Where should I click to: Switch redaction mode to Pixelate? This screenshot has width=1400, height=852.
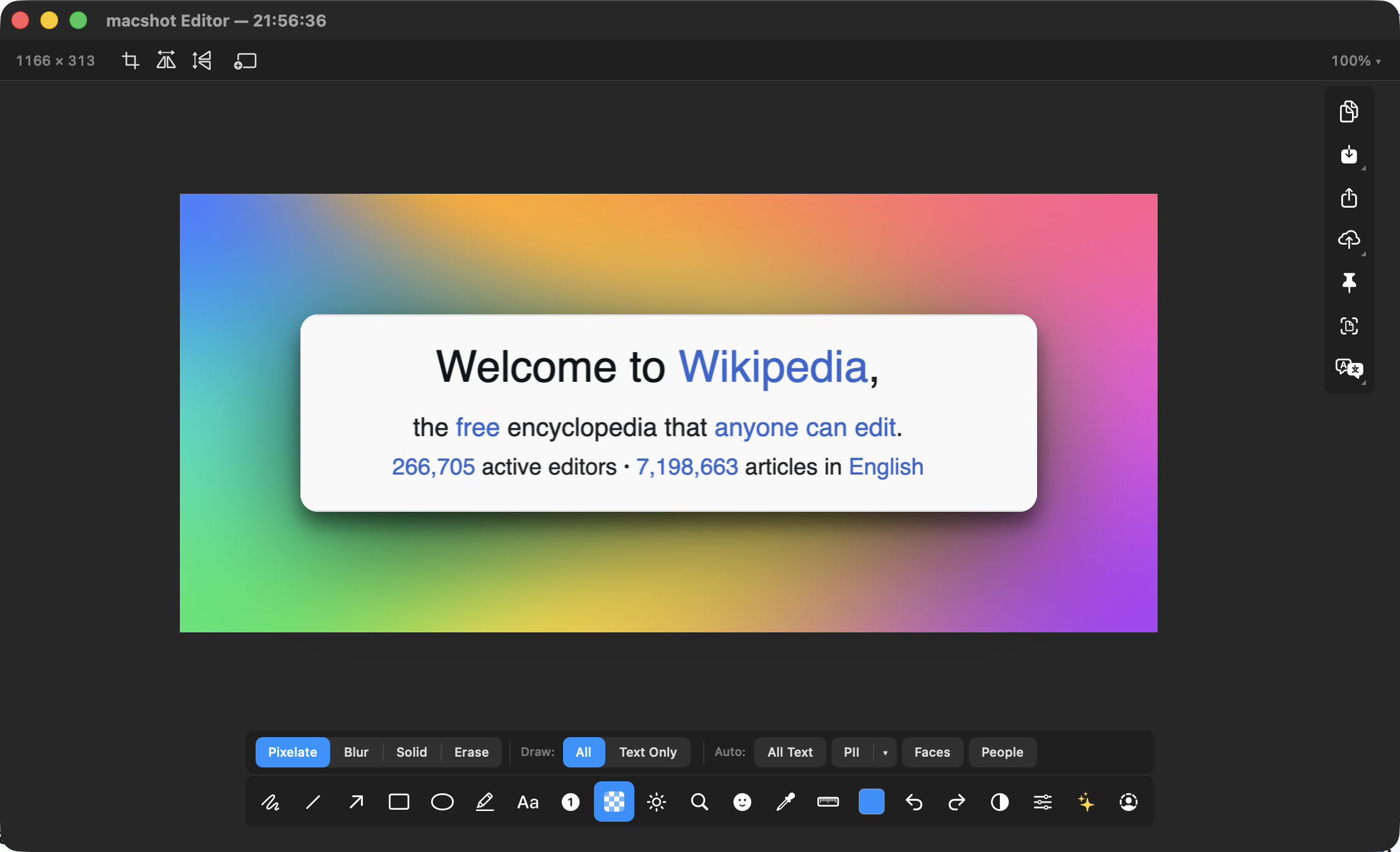292,752
